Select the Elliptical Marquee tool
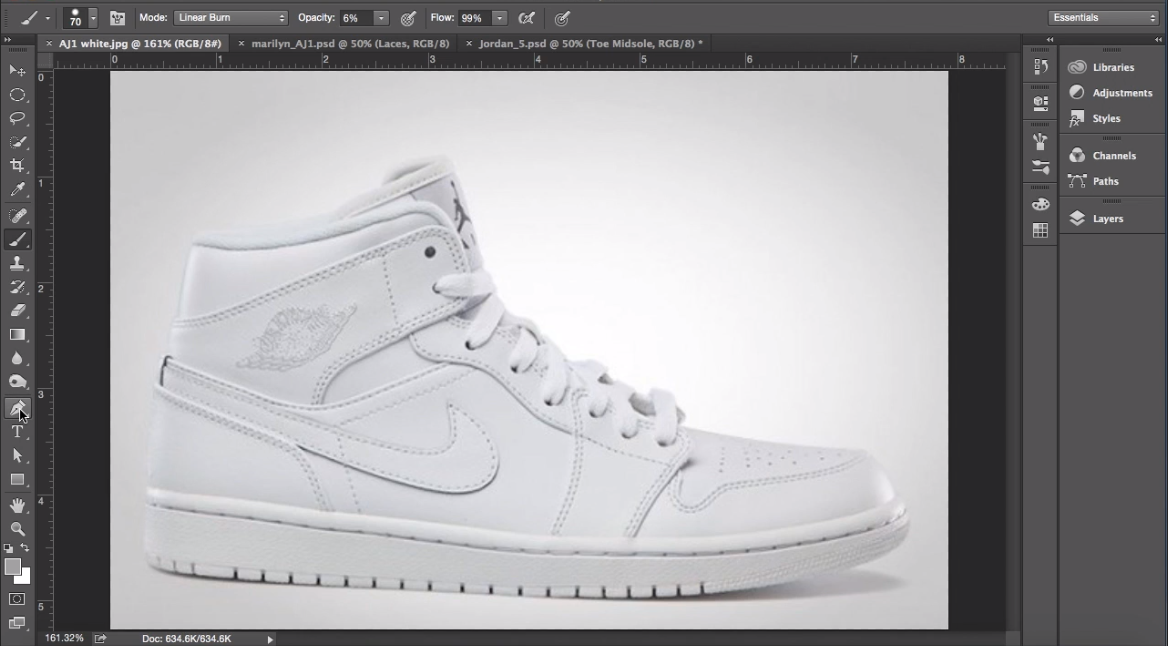This screenshot has width=1168, height=646. (17, 95)
